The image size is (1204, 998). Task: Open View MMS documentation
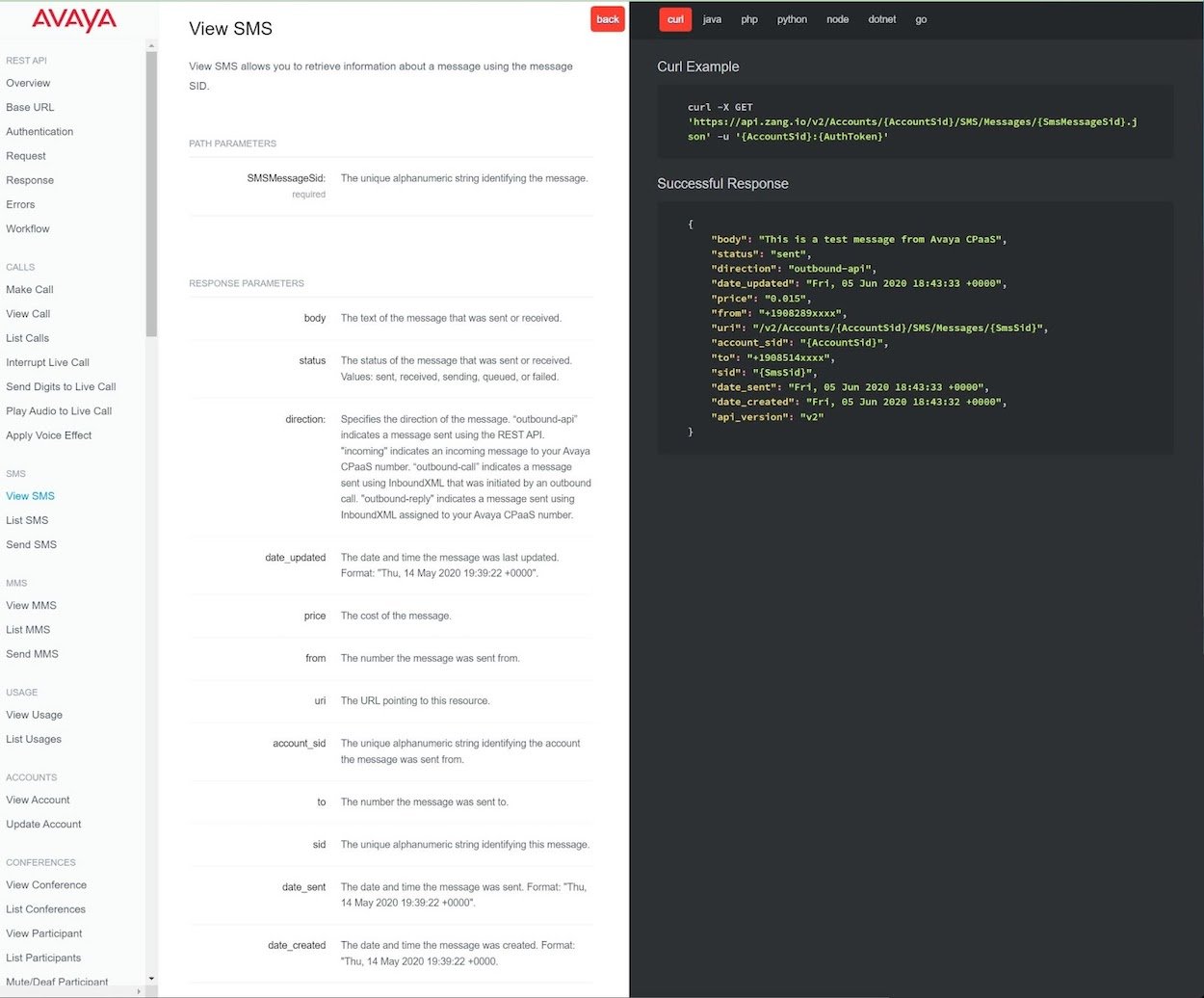coord(31,605)
